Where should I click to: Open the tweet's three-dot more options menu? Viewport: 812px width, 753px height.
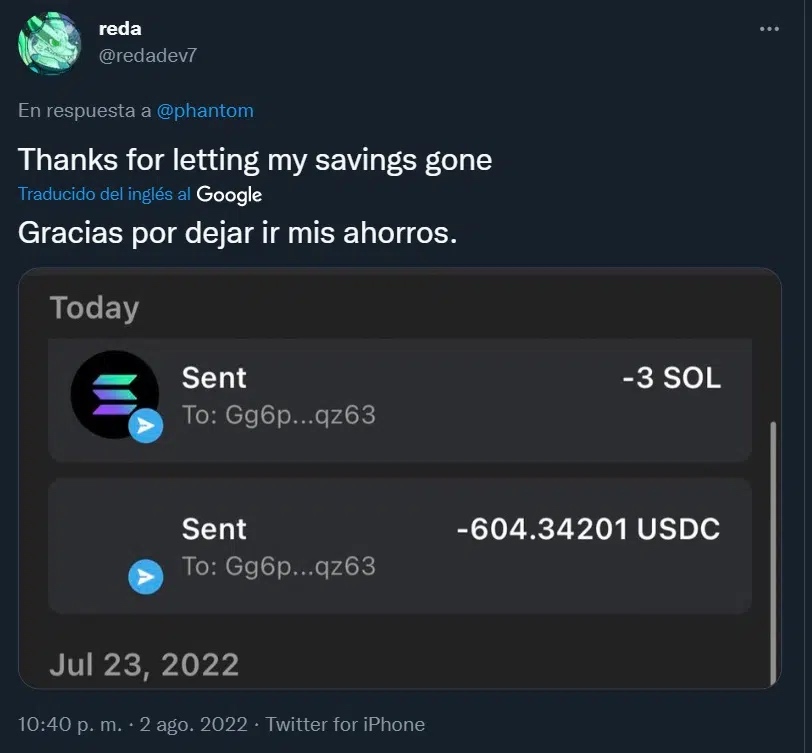768,29
